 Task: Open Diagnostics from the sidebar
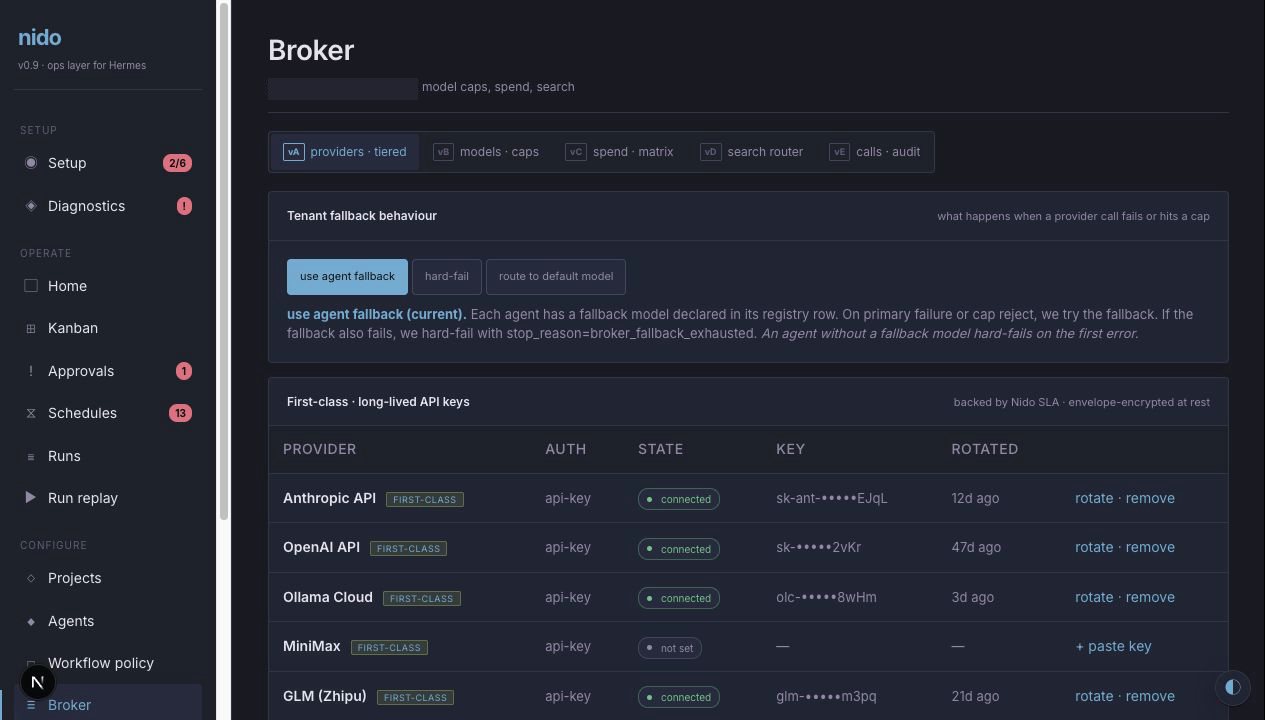point(108,206)
